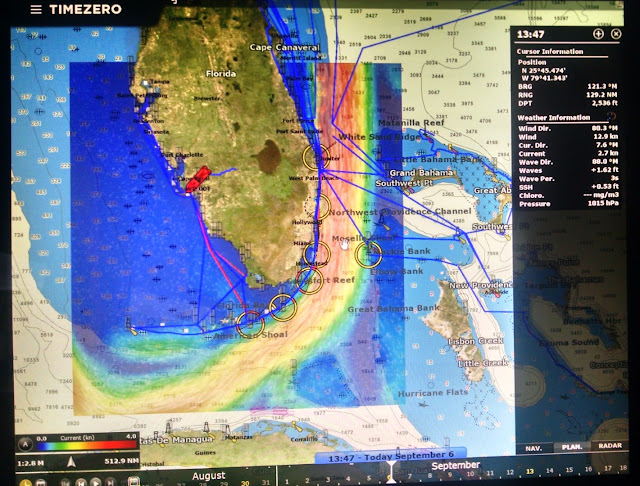The image size is (640, 486).
Task: Click the '13:47 - Today September 6' time label
Action: click(x=391, y=456)
